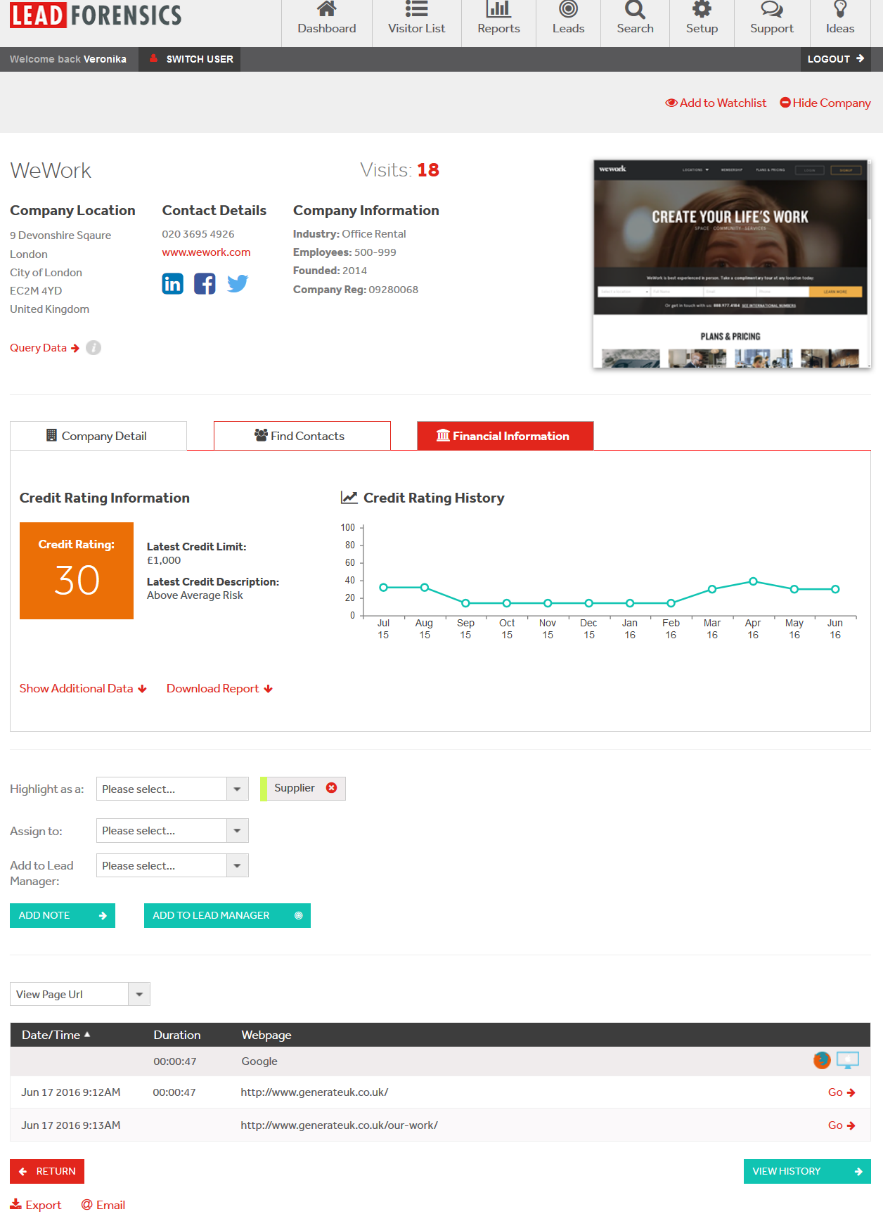
Task: Click the WeWork company name heading
Action: pos(51,170)
